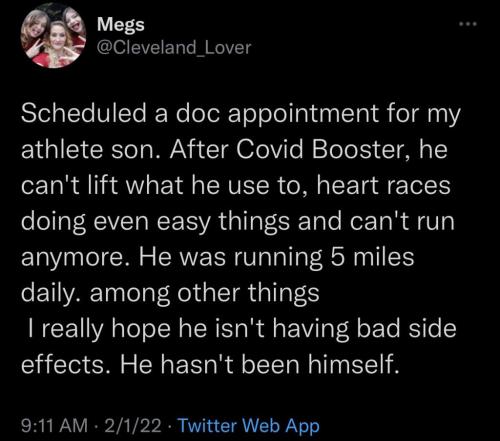Click the phrase among other things
This screenshot has width=500, height=441.
pyautogui.click(x=204, y=293)
